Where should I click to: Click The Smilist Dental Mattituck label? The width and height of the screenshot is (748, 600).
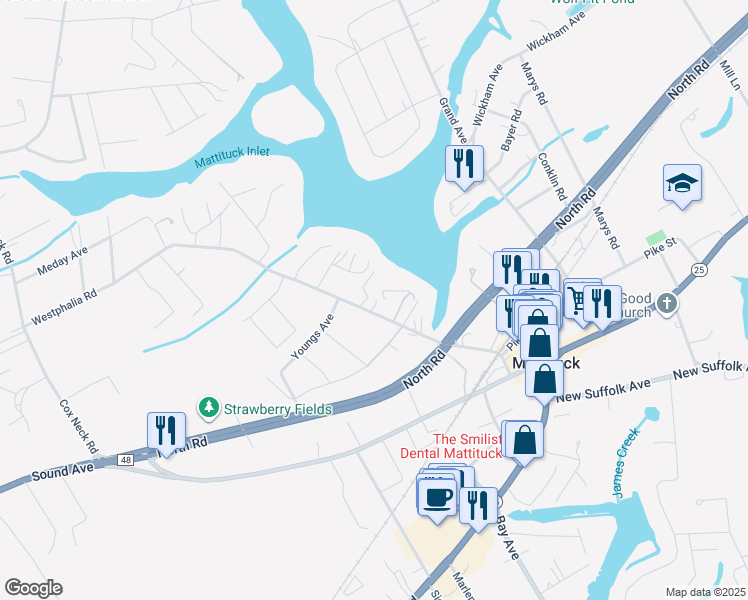[x=451, y=446]
